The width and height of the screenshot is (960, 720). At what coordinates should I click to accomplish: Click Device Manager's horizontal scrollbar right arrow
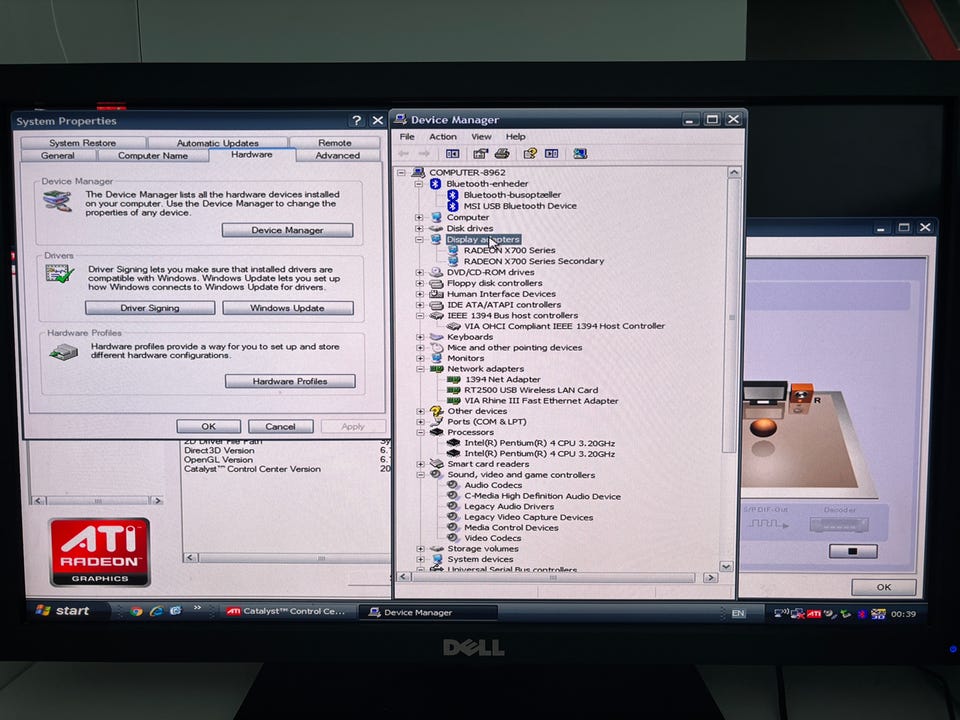pyautogui.click(x=710, y=577)
